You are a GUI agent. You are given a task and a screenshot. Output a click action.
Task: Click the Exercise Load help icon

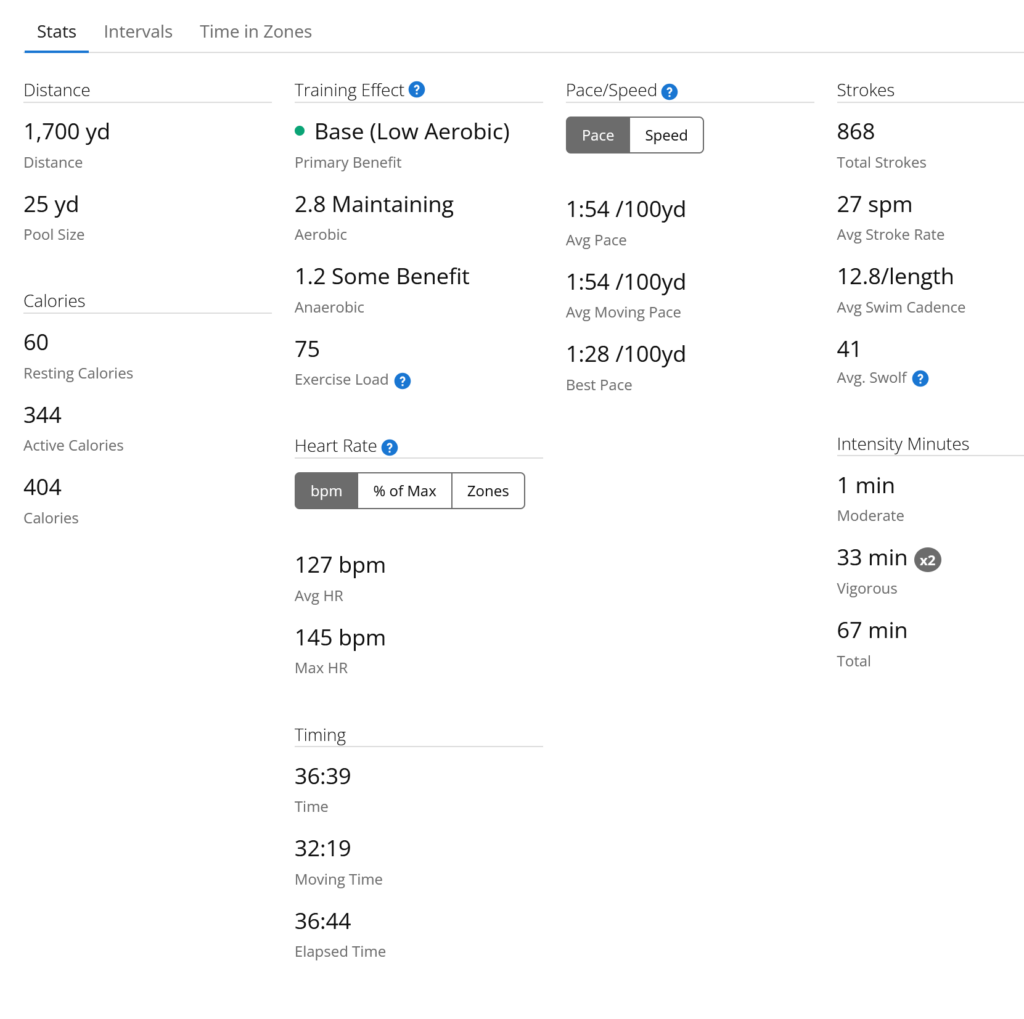(402, 381)
